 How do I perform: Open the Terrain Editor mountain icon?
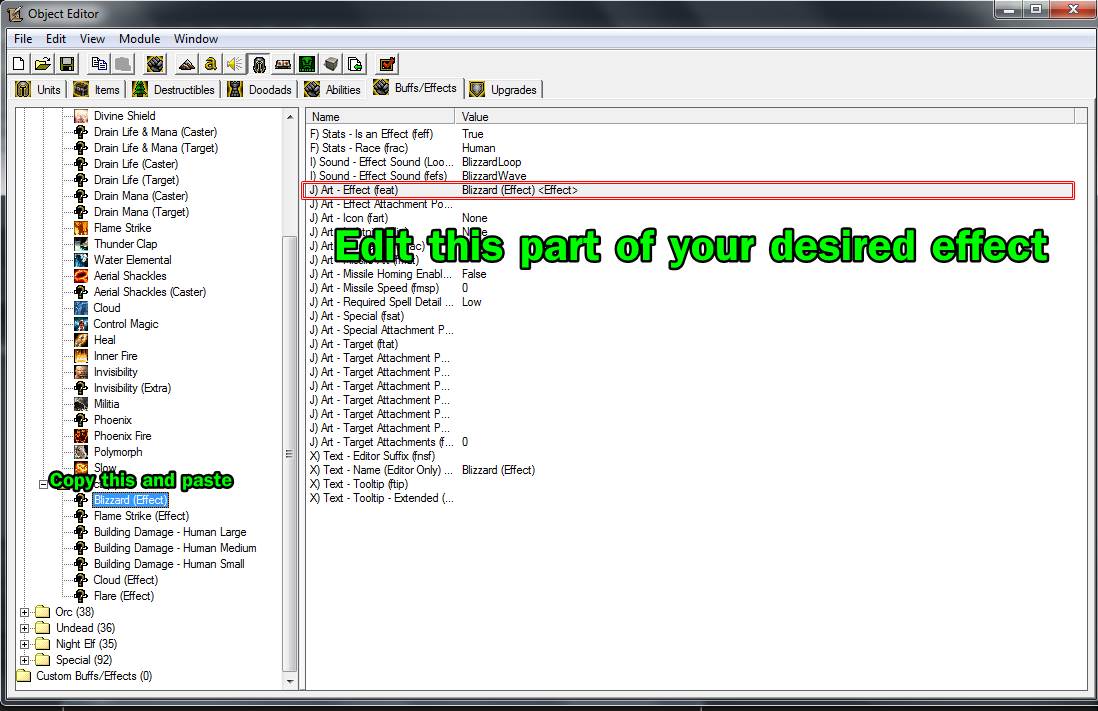[x=186, y=64]
